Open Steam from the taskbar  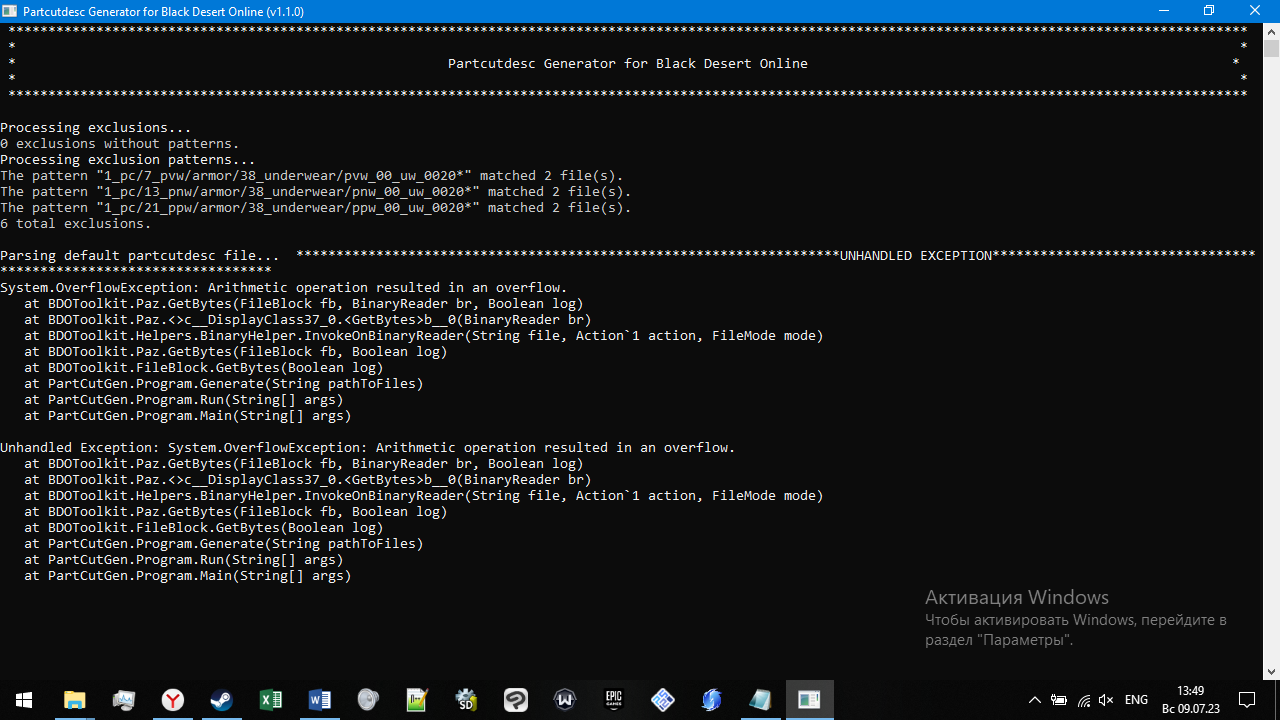coord(222,699)
